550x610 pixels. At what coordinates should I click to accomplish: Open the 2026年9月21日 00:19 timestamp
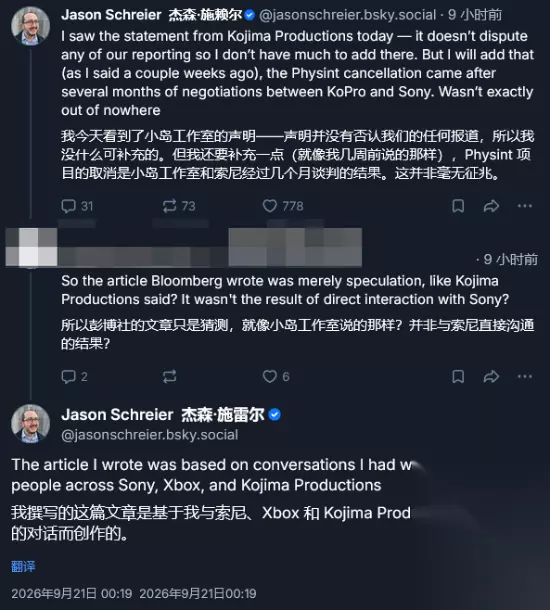pyautogui.click(x=72, y=594)
